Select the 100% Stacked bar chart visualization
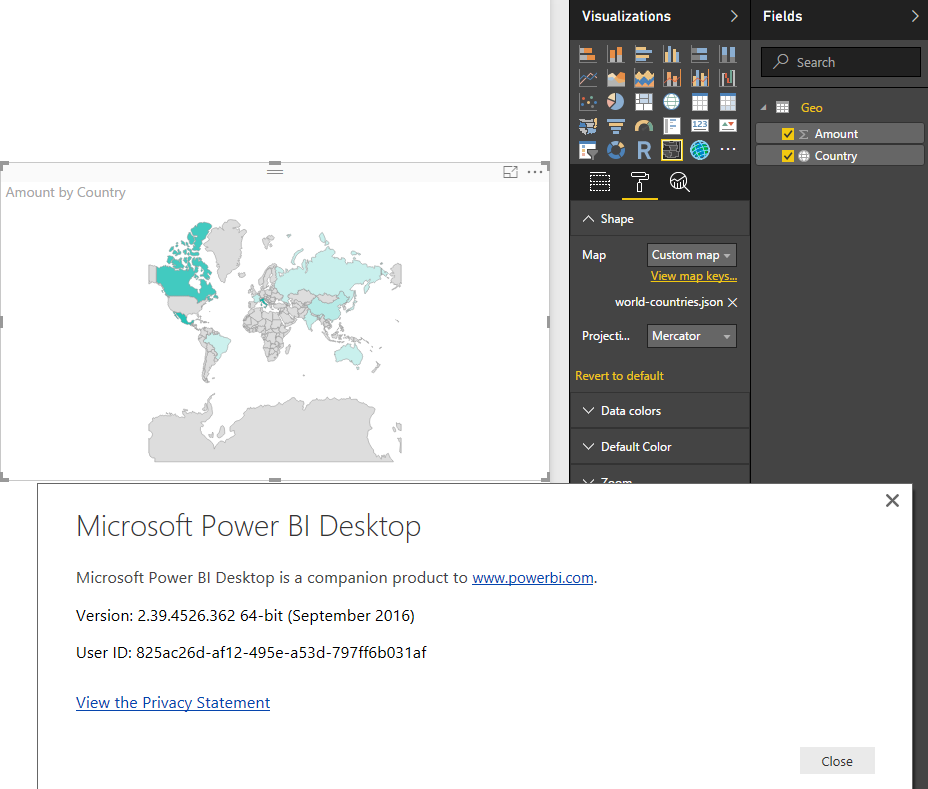 pos(700,54)
